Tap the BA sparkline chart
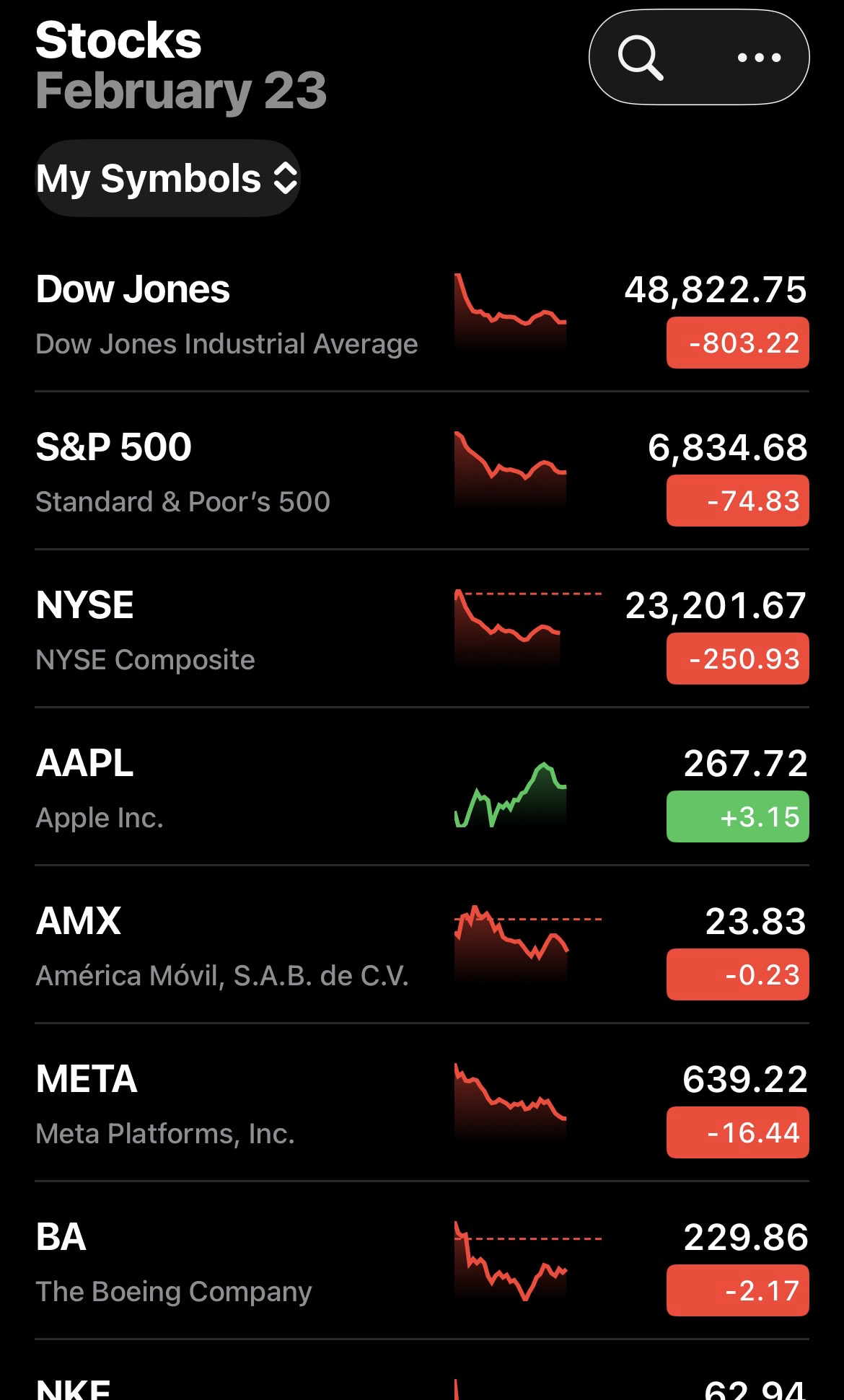The height and width of the screenshot is (1400, 844). pyautogui.click(x=511, y=1262)
